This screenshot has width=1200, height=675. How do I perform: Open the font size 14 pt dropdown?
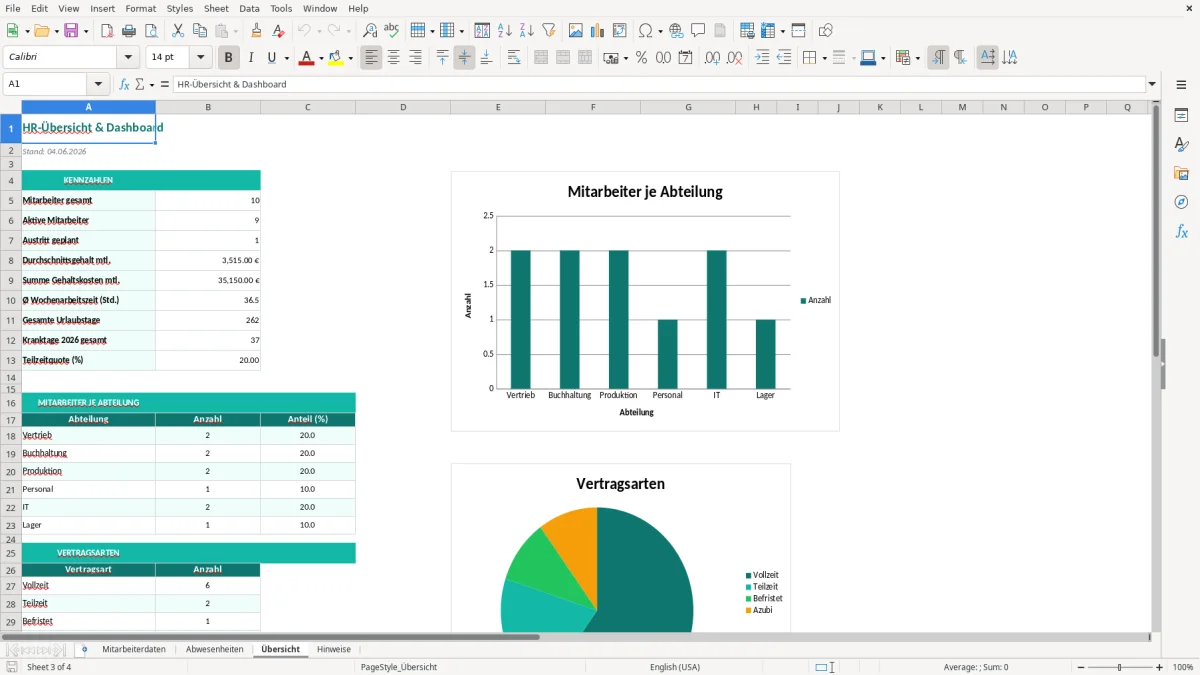201,58
